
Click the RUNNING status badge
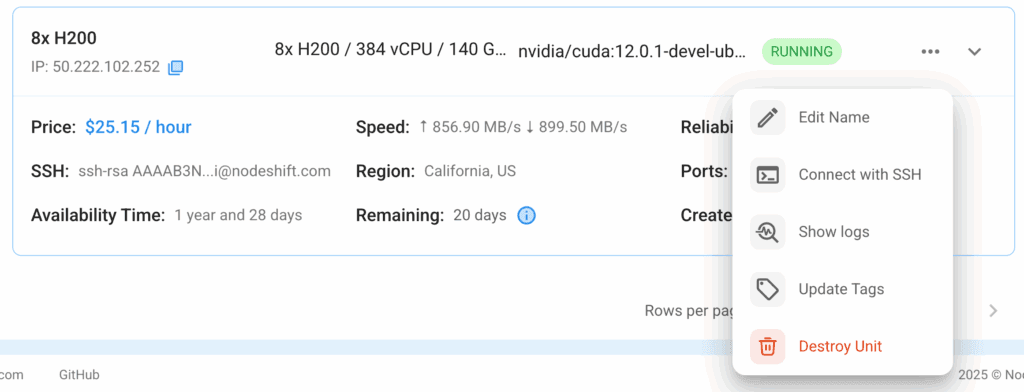[801, 52]
